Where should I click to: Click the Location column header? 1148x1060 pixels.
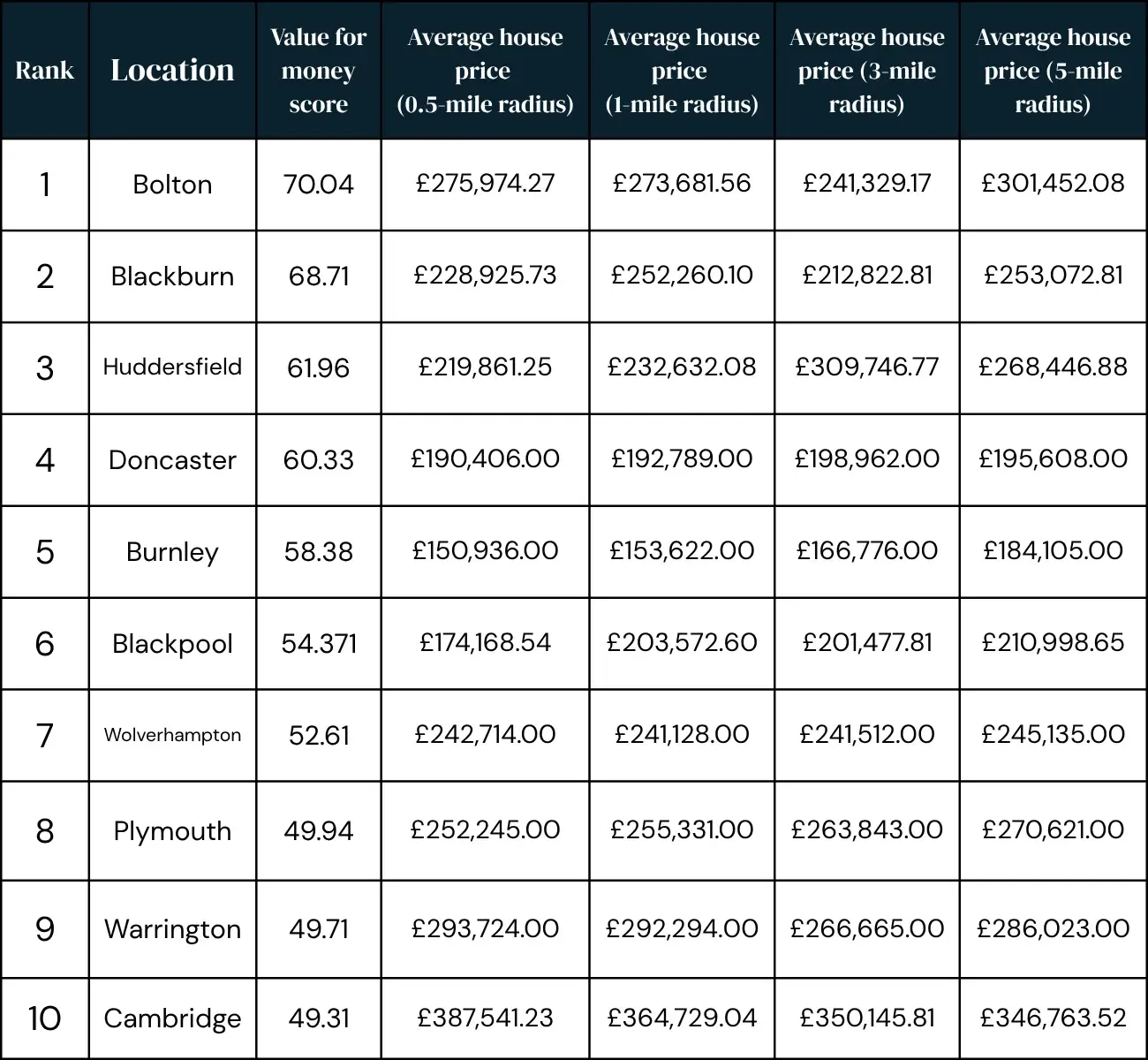tap(172, 71)
